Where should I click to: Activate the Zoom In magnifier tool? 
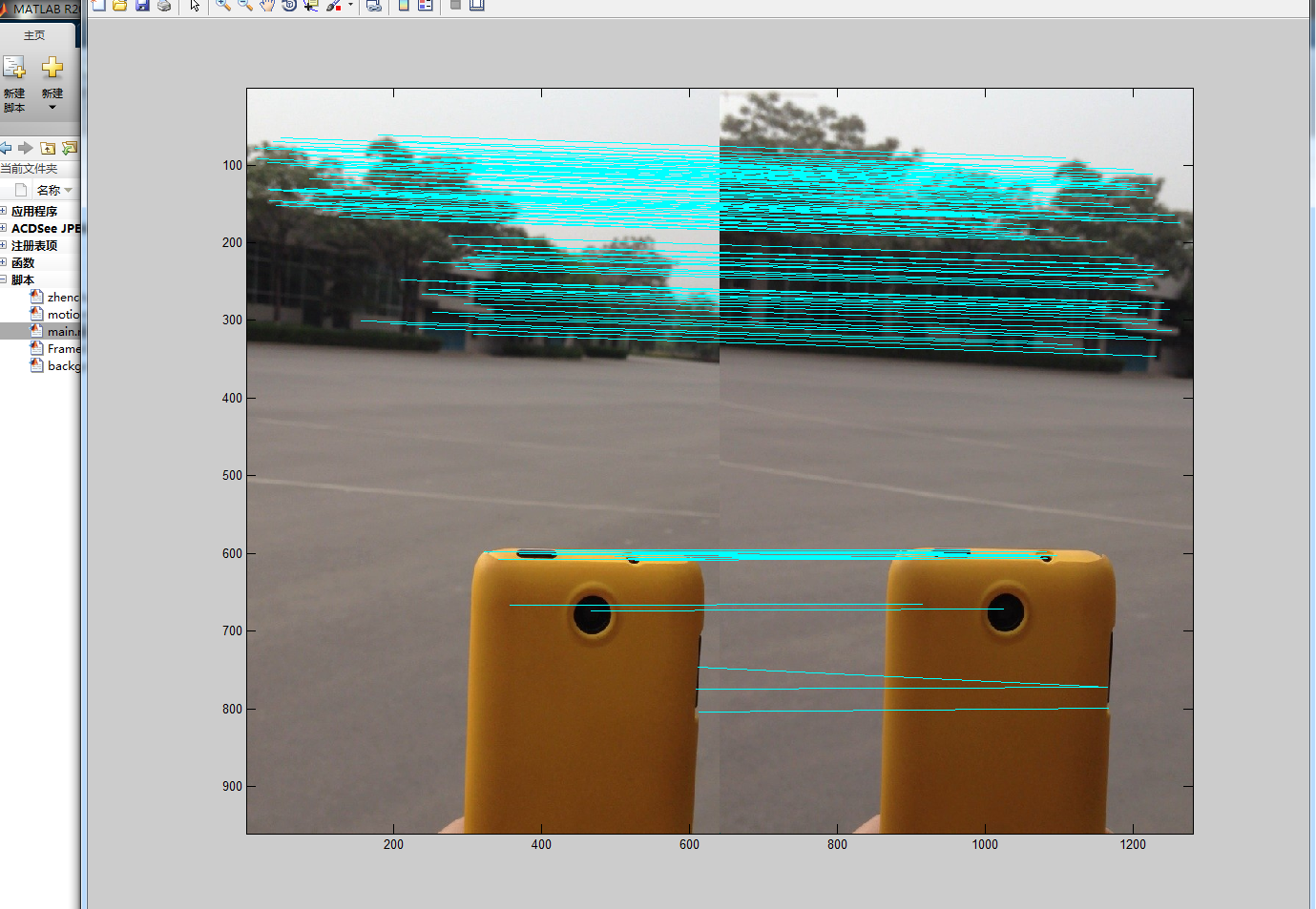pyautogui.click(x=223, y=5)
